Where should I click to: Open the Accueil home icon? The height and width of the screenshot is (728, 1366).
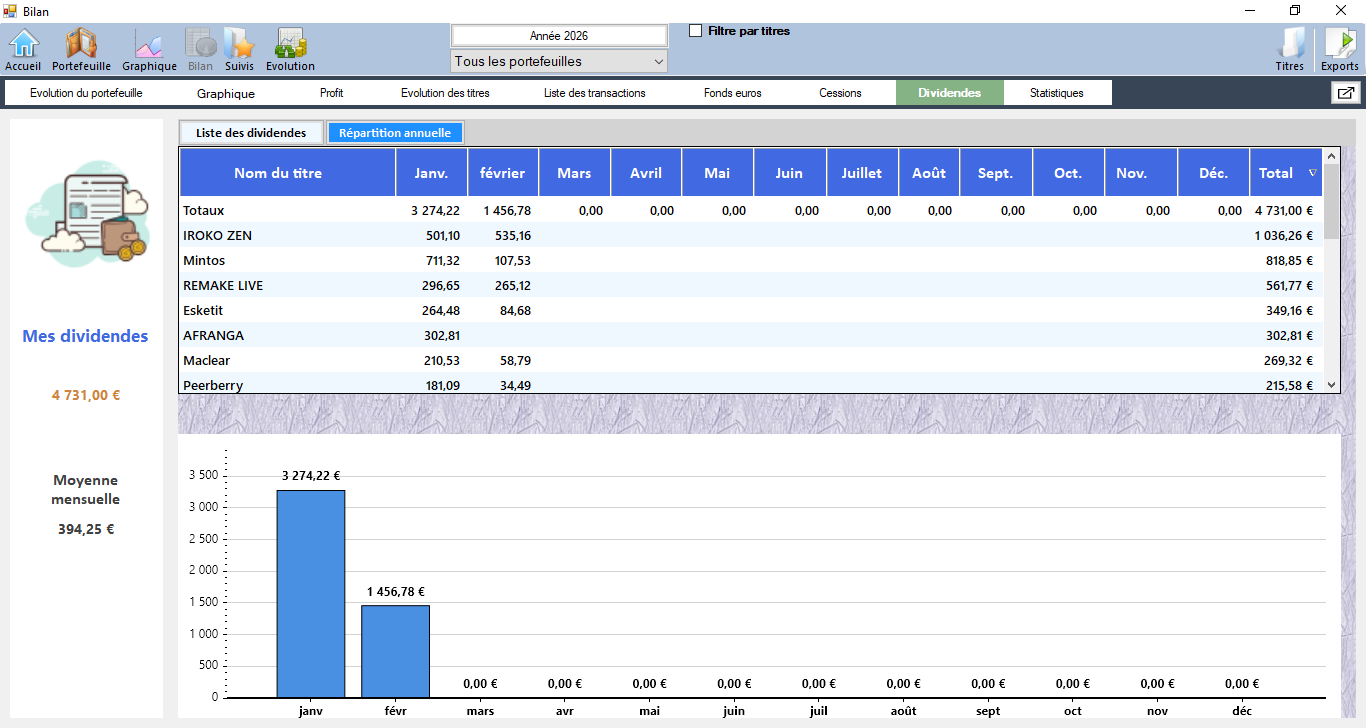pos(23,49)
